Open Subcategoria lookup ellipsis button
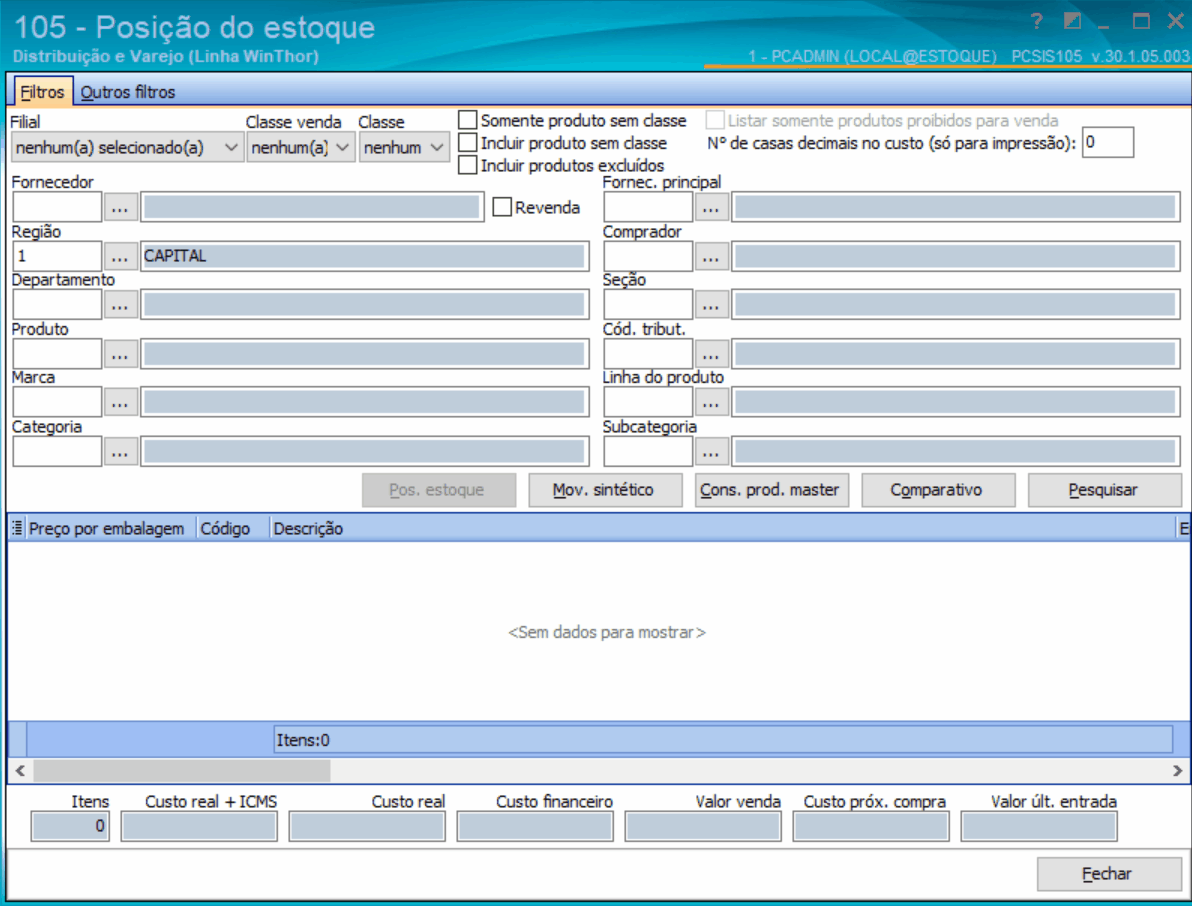This screenshot has width=1192, height=906. [711, 451]
